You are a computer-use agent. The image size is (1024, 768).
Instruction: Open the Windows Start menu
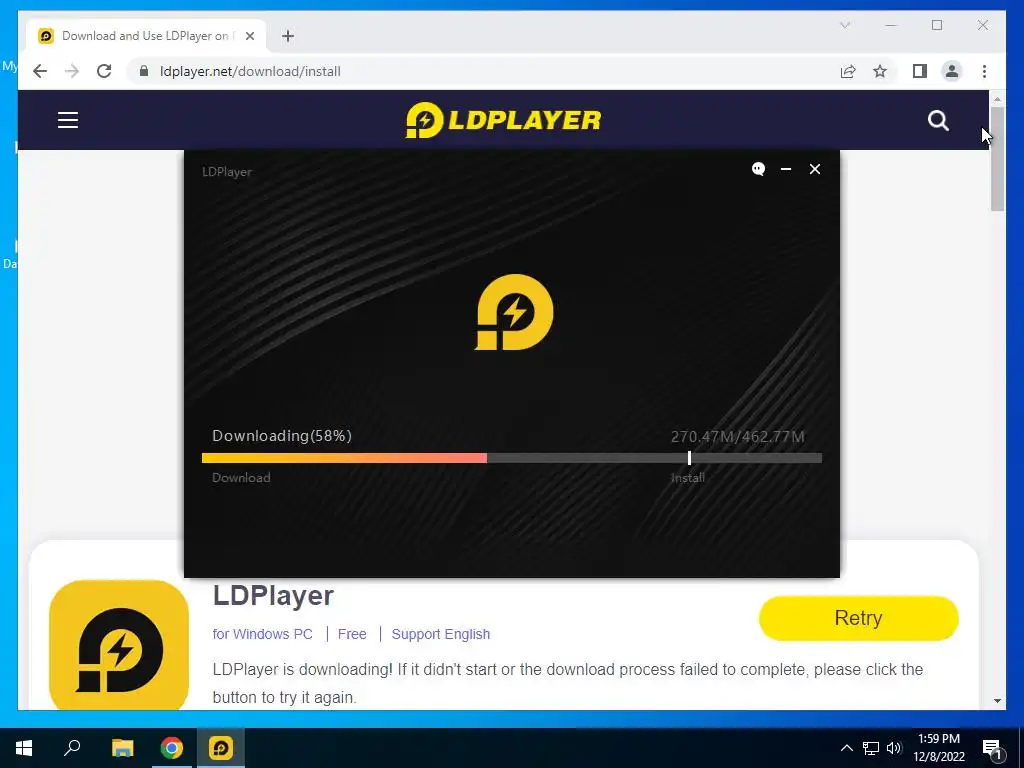pyautogui.click(x=24, y=748)
